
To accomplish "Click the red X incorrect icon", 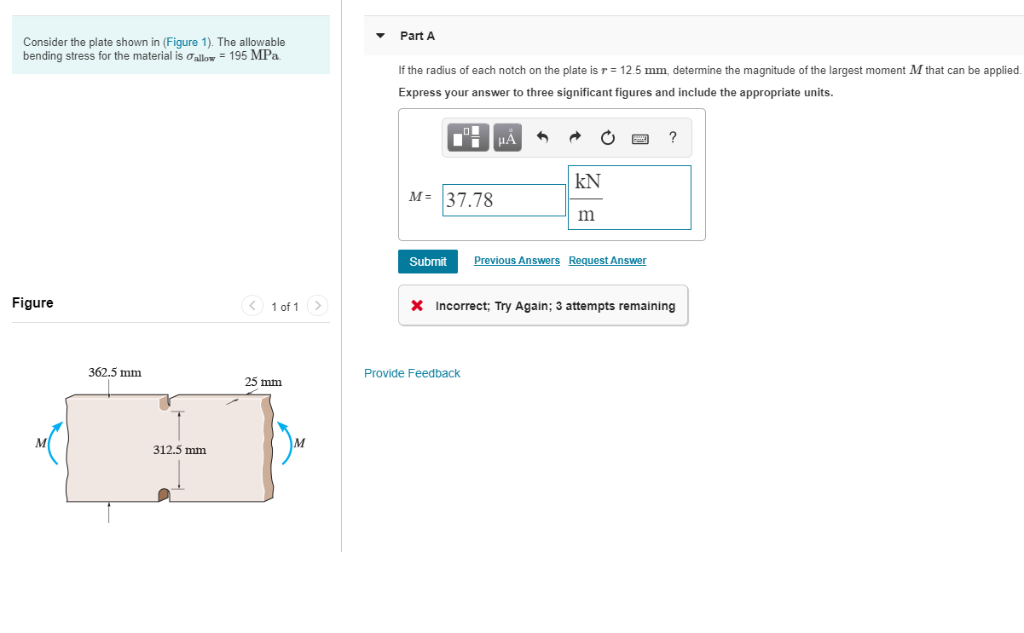I will click(x=417, y=305).
